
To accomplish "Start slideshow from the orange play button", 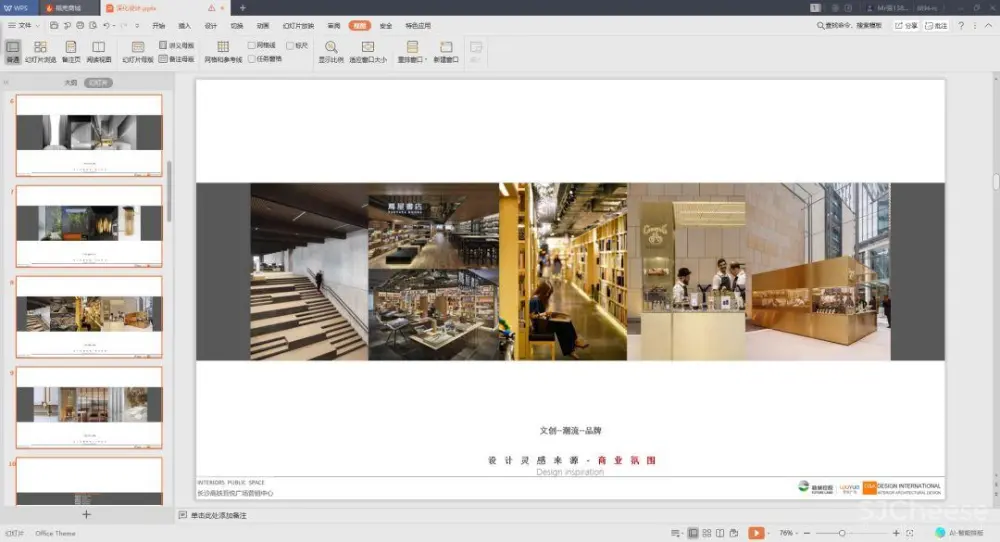I will click(756, 533).
